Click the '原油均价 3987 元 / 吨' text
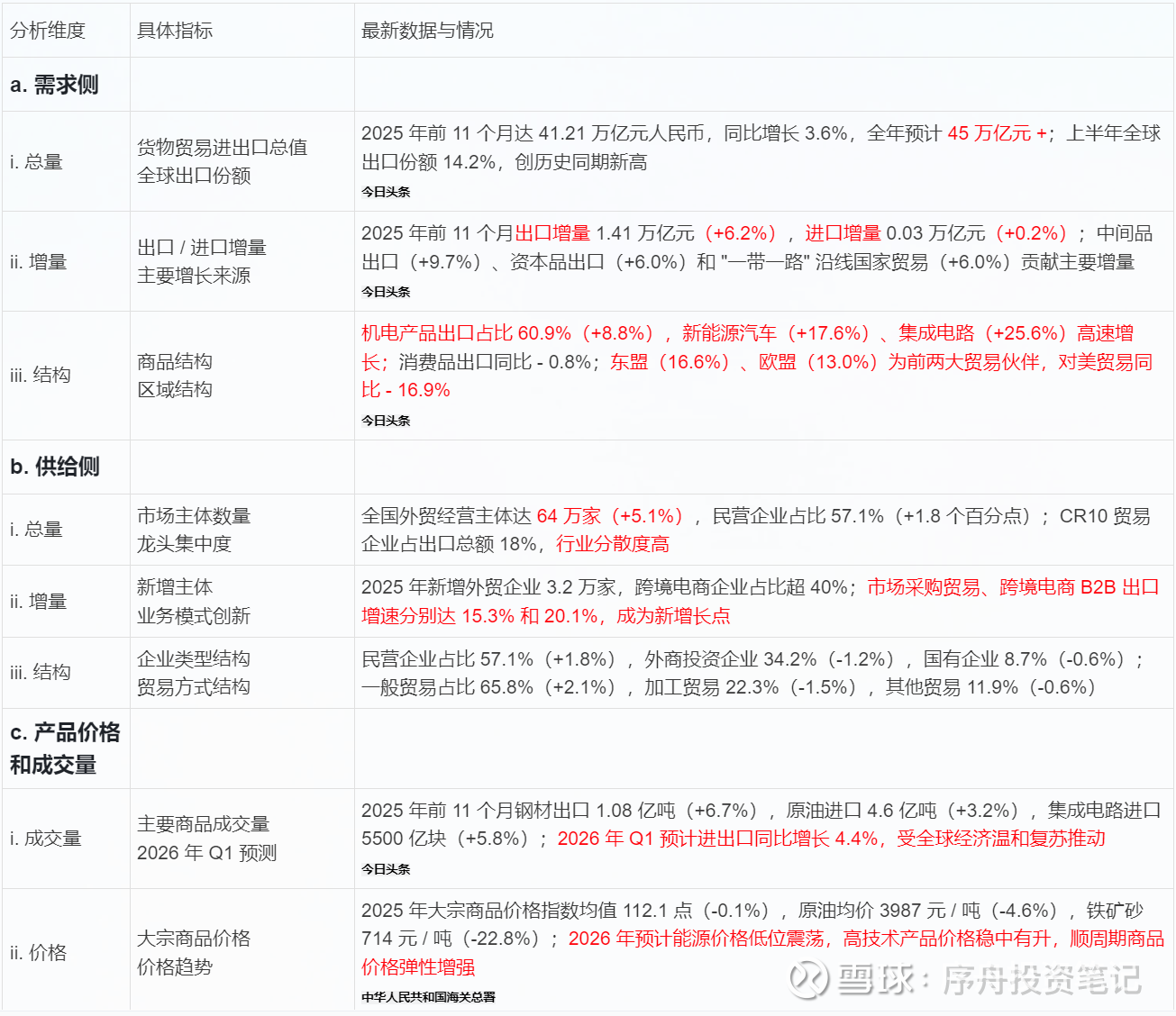 (889, 911)
